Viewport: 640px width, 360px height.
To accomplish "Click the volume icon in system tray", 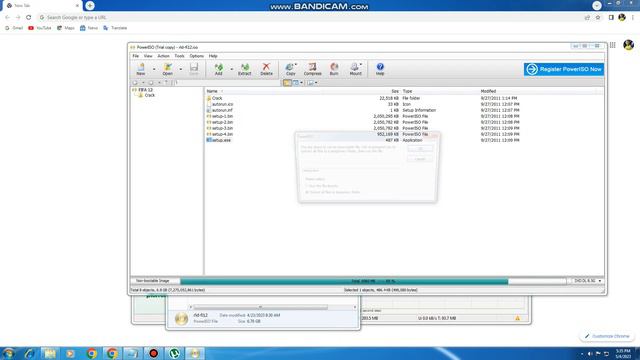I will (x=590, y=353).
